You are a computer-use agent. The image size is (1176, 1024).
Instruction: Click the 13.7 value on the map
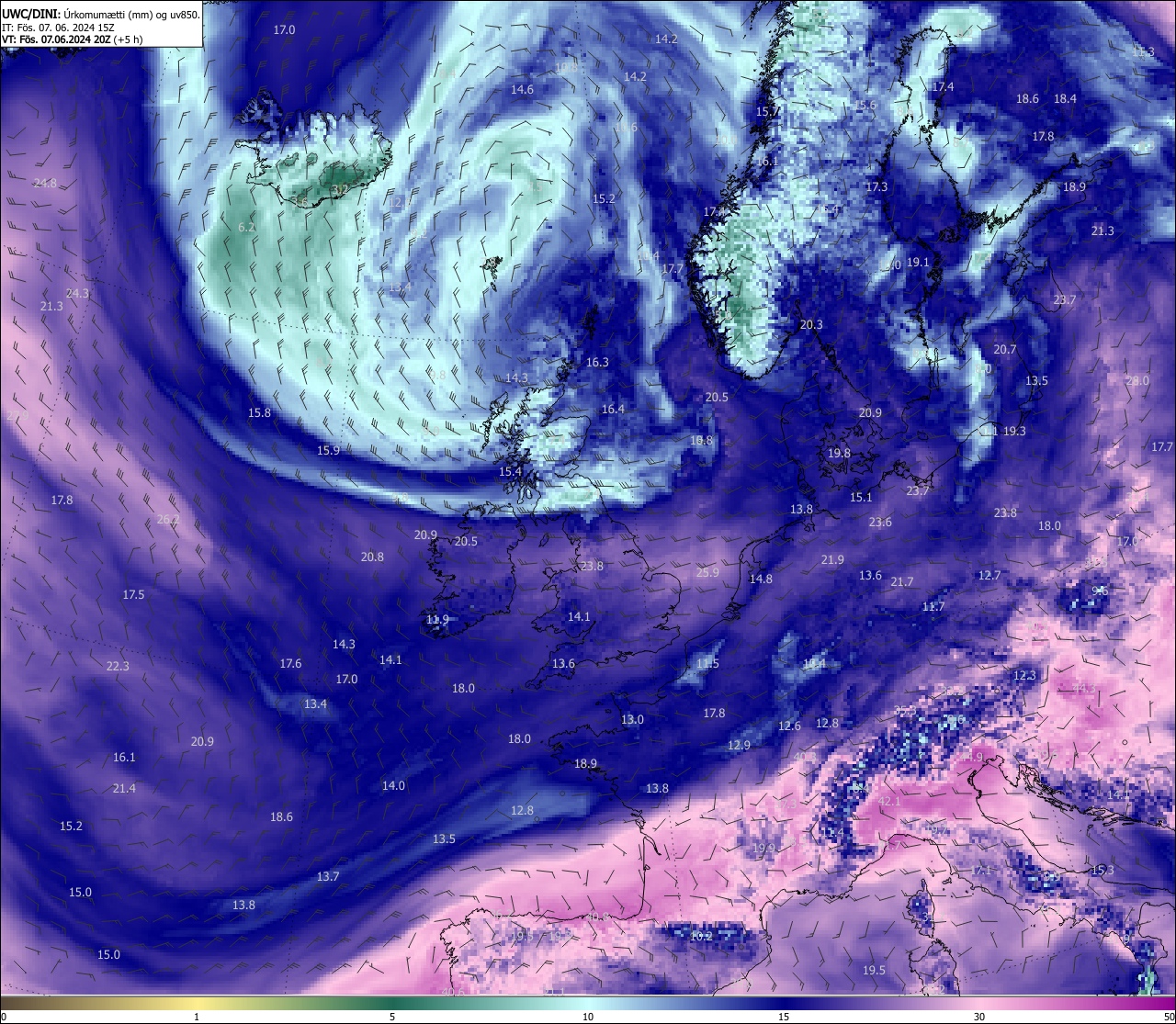pyautogui.click(x=328, y=877)
